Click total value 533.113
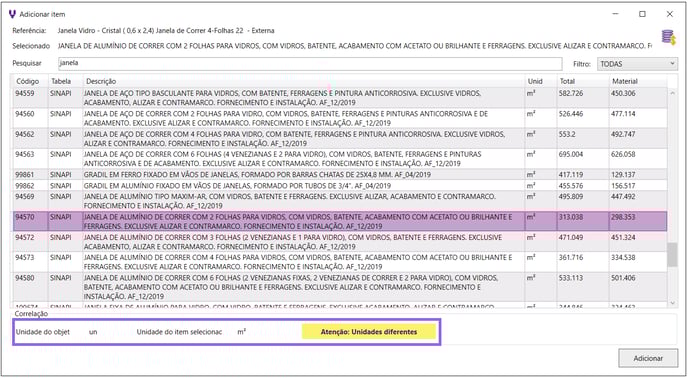688x378 pixels. tap(571, 278)
